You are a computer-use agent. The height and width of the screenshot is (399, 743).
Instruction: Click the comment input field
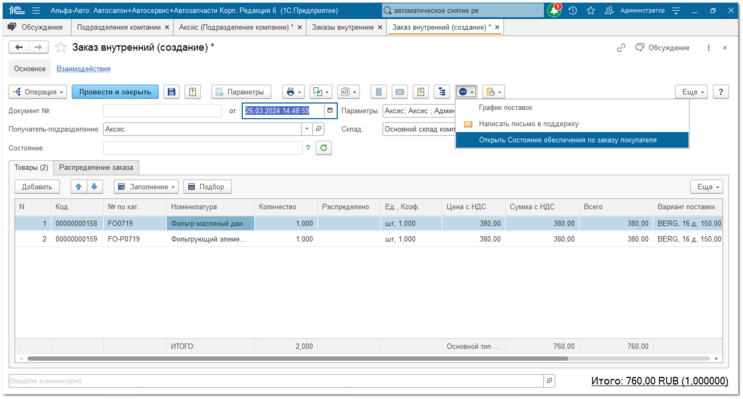pos(276,381)
